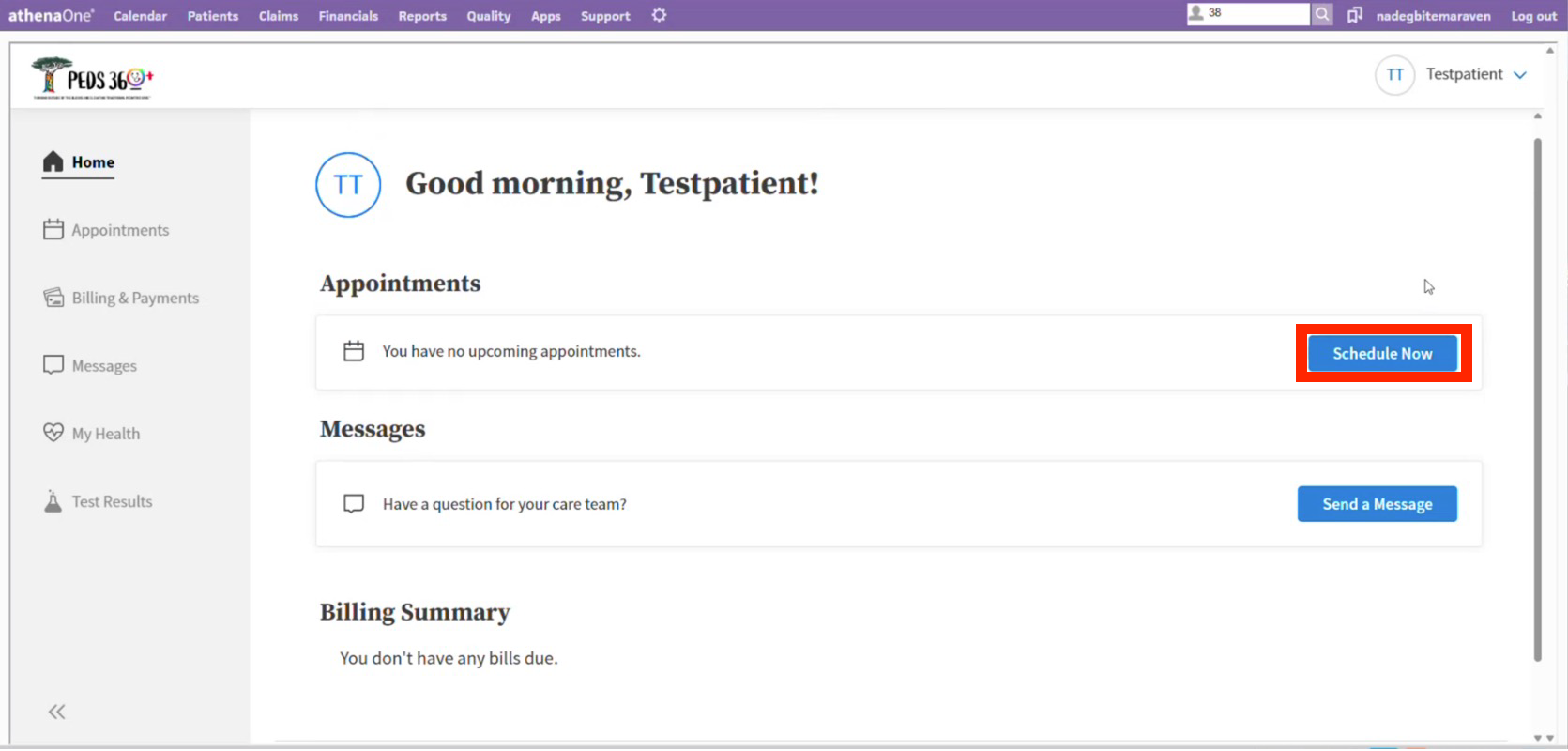This screenshot has width=1568, height=751.
Task: Click the magnifying glass search icon
Action: tap(1321, 14)
